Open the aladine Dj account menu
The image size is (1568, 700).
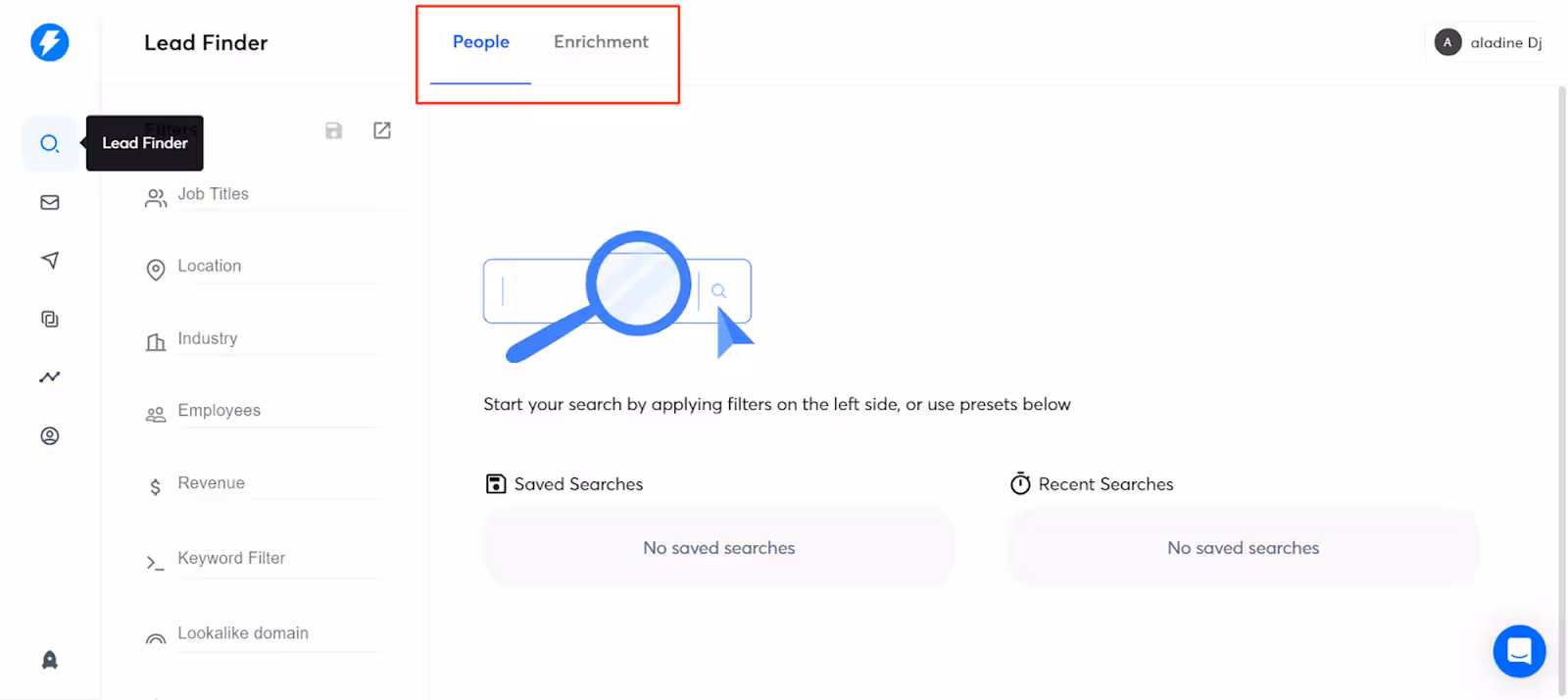click(x=1488, y=42)
